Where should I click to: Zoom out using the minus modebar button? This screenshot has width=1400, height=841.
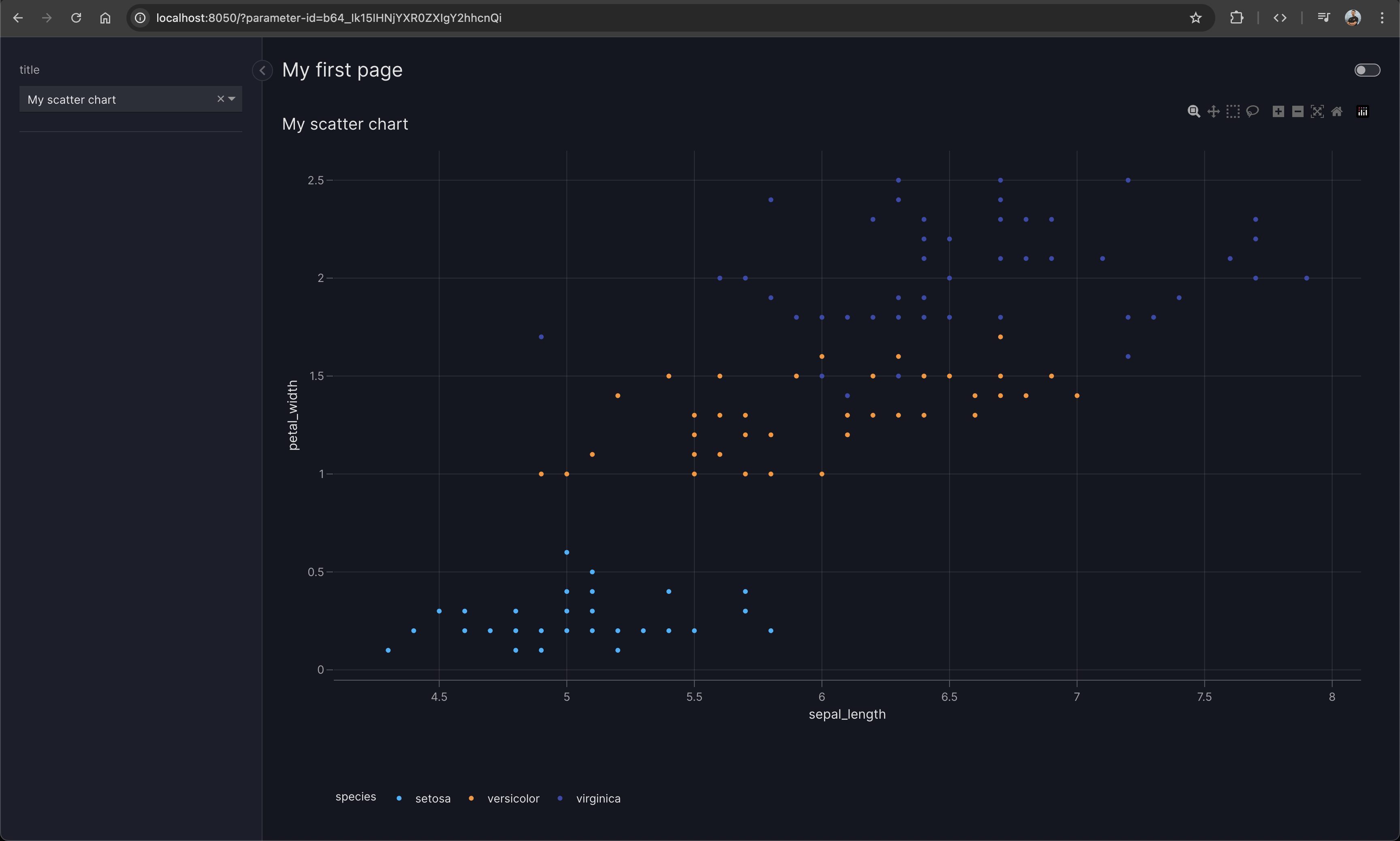pyautogui.click(x=1298, y=111)
